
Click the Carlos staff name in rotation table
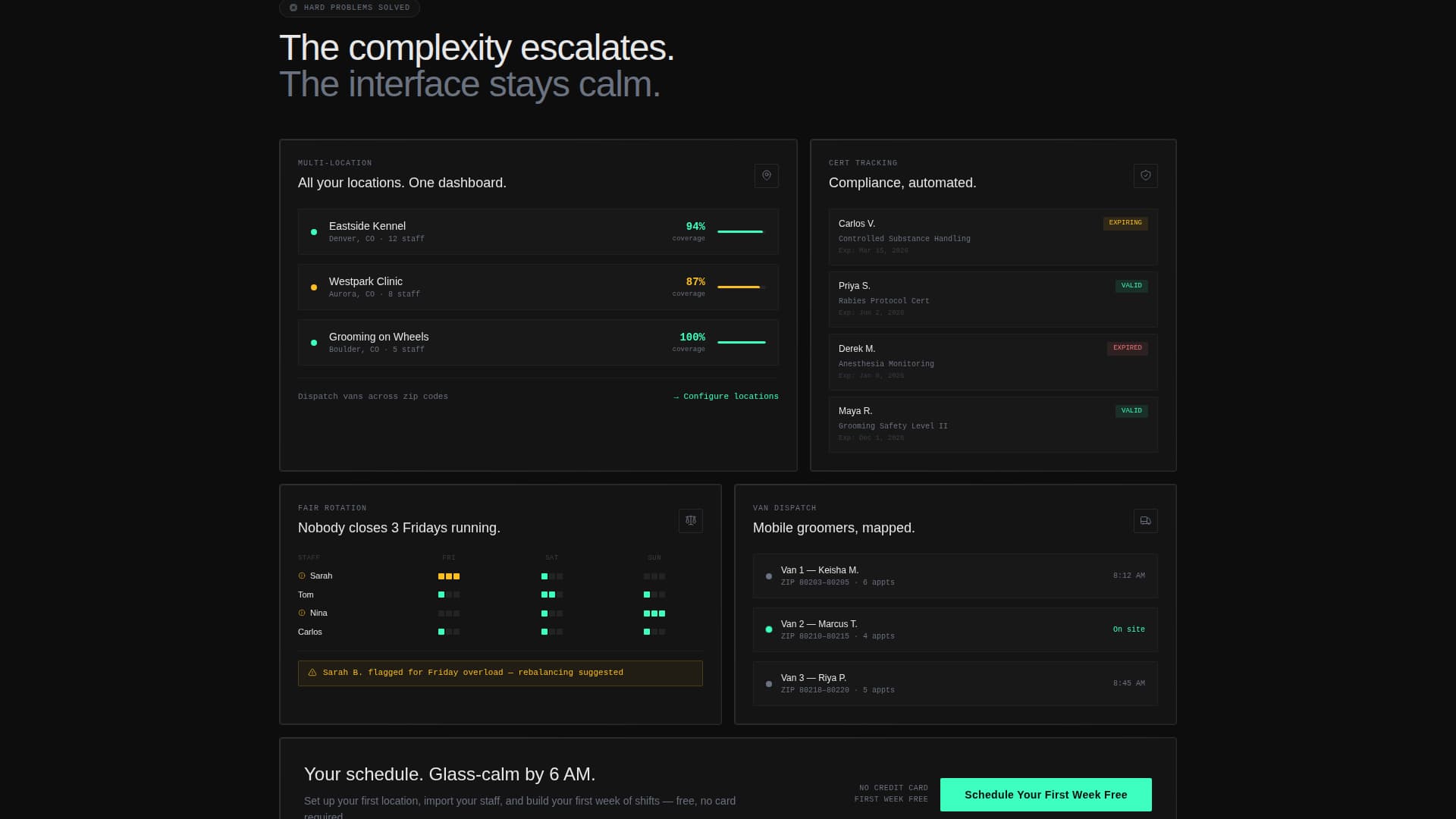pos(310,632)
